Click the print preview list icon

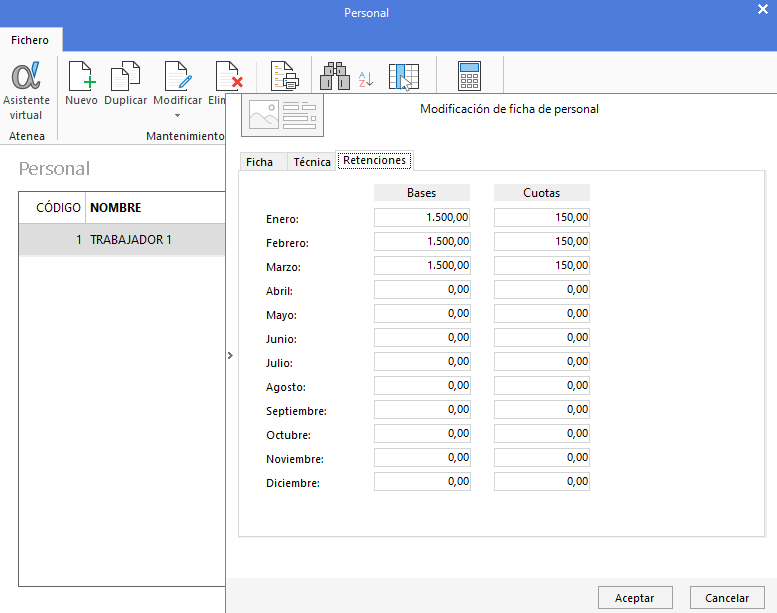(284, 76)
